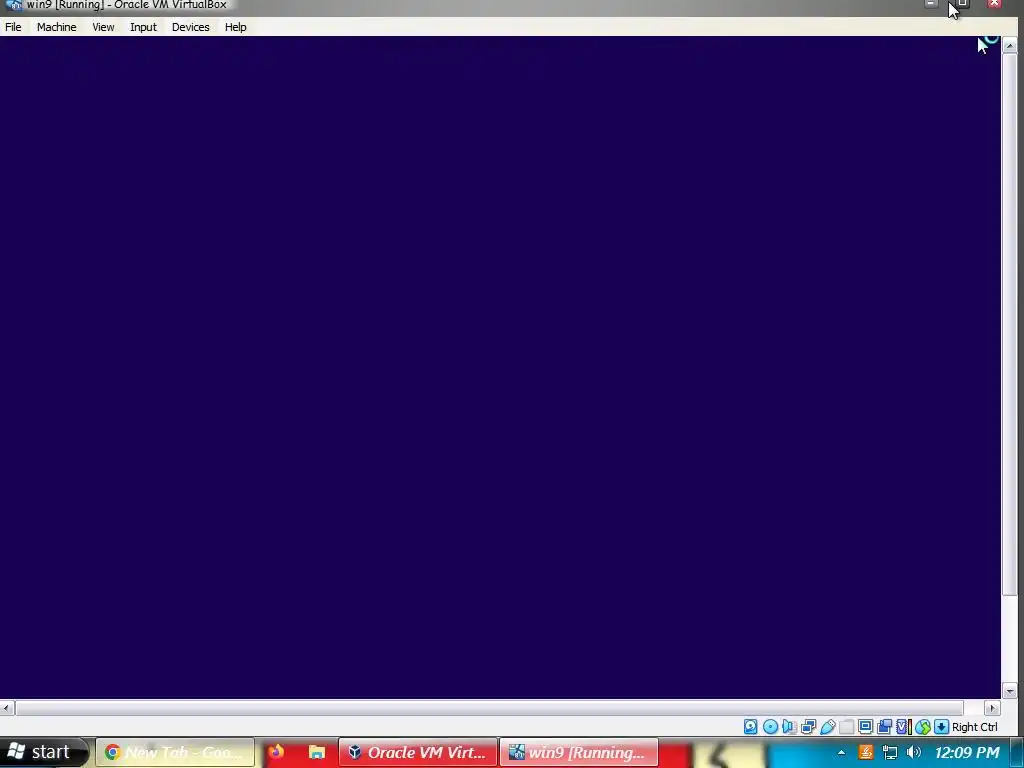Click the horizontal scrollbar right arrow

point(993,708)
